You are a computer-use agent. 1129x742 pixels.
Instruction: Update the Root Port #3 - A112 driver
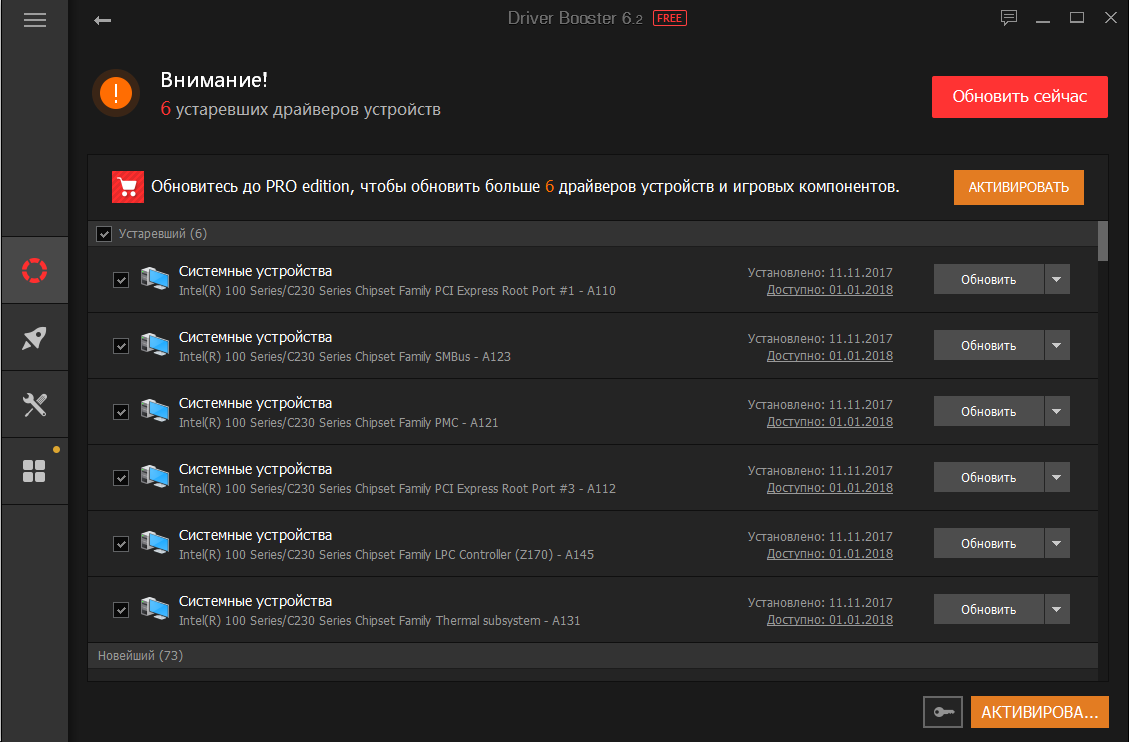(x=989, y=477)
